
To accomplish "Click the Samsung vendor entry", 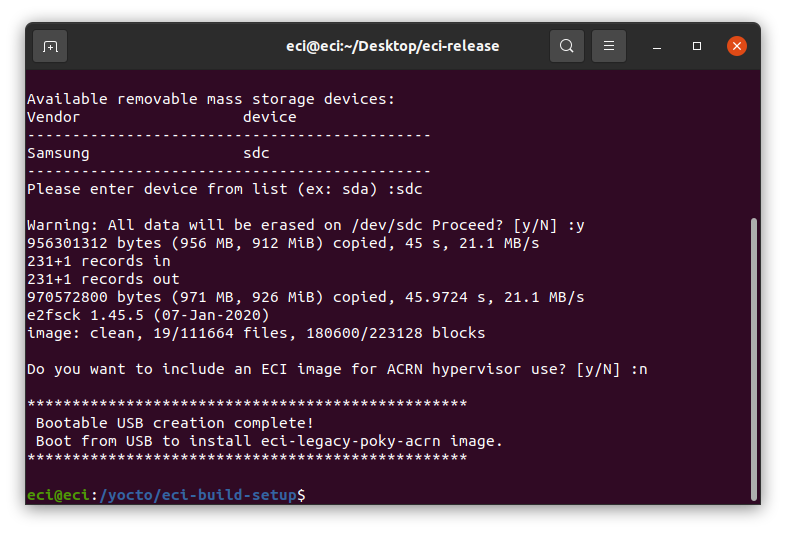I will (x=58, y=153).
